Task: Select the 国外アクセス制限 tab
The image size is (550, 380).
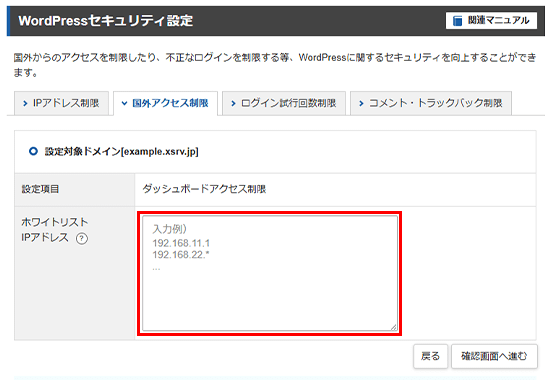Action: 165,103
